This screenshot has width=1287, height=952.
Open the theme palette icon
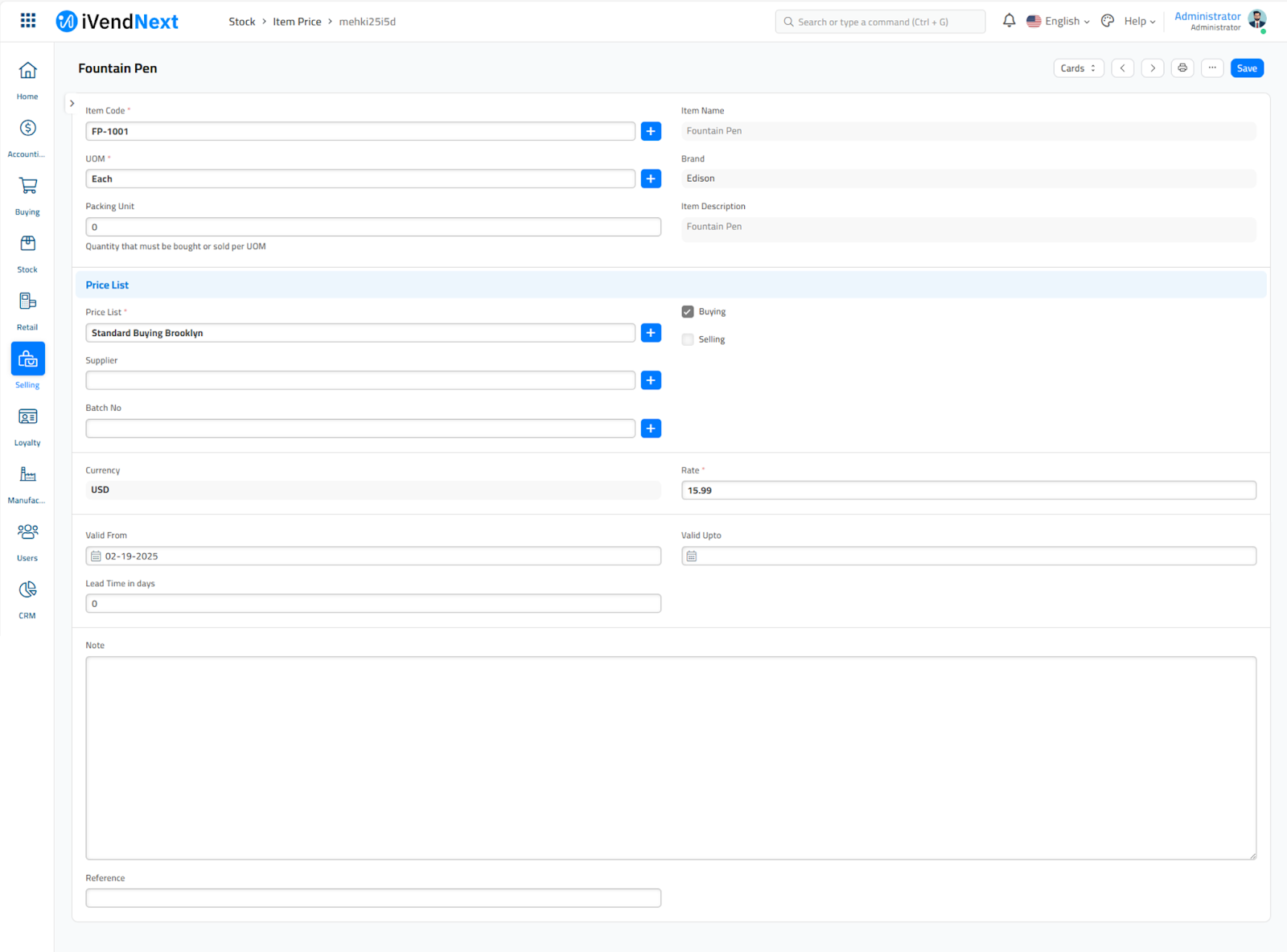[1108, 21]
